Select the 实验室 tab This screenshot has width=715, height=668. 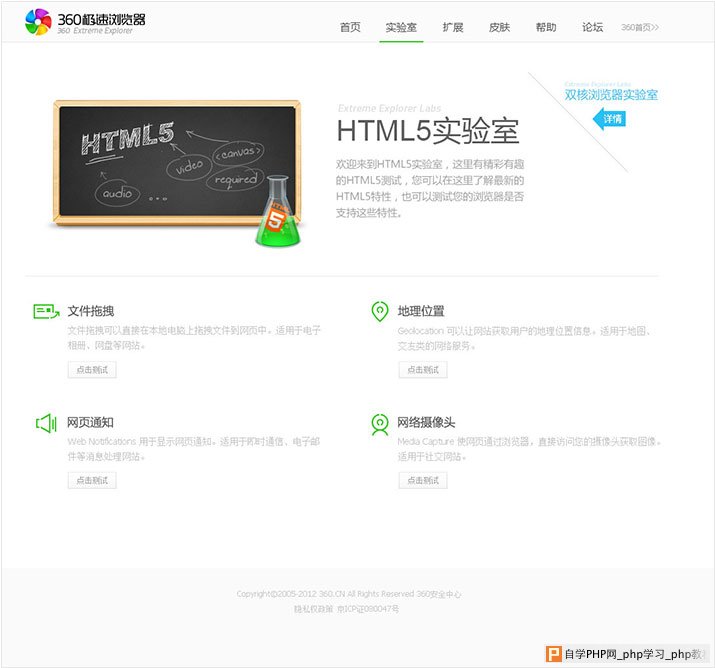401,27
